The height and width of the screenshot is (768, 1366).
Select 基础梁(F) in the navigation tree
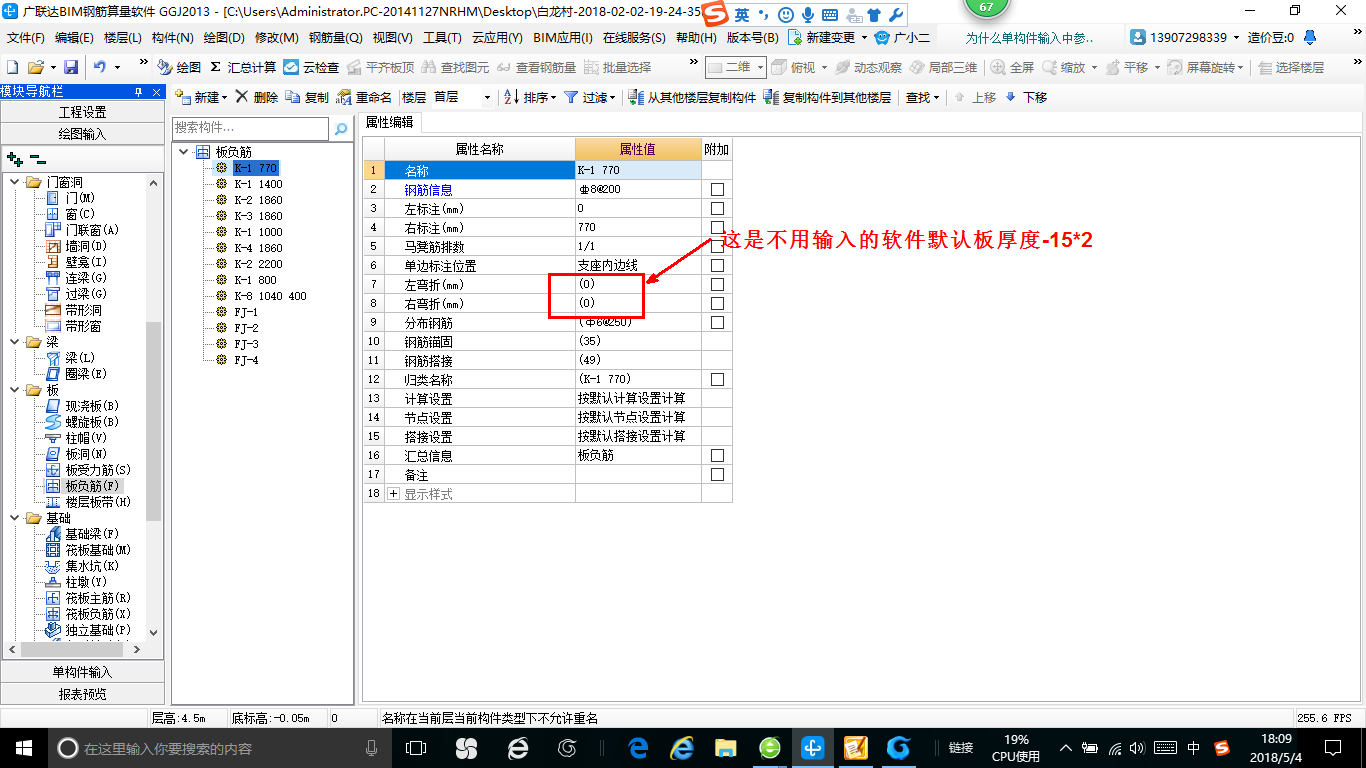pyautogui.click(x=83, y=534)
